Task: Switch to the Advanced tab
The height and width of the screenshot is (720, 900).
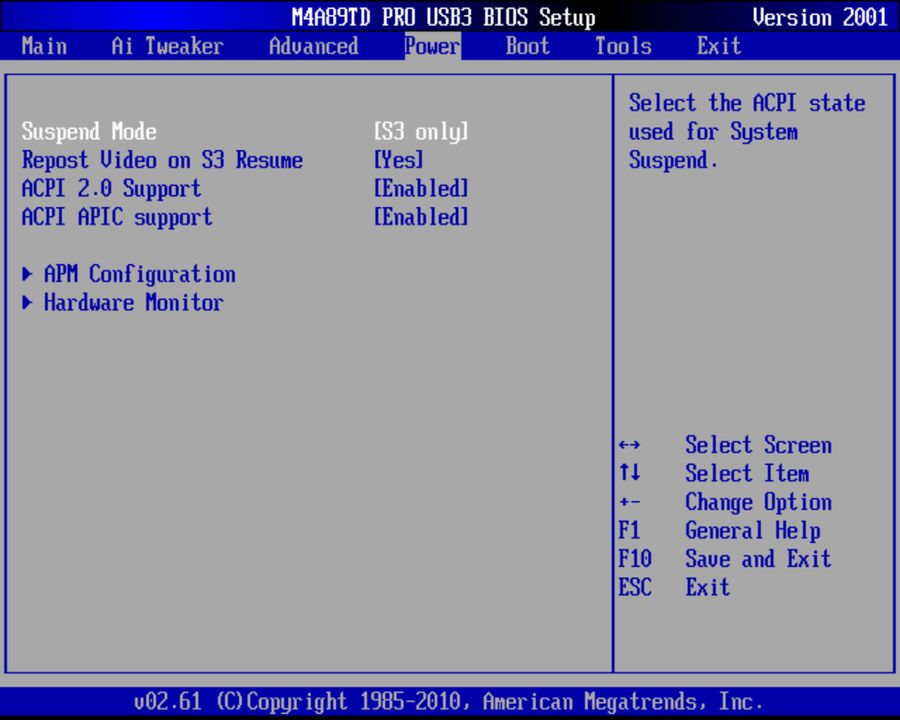Action: click(x=312, y=46)
